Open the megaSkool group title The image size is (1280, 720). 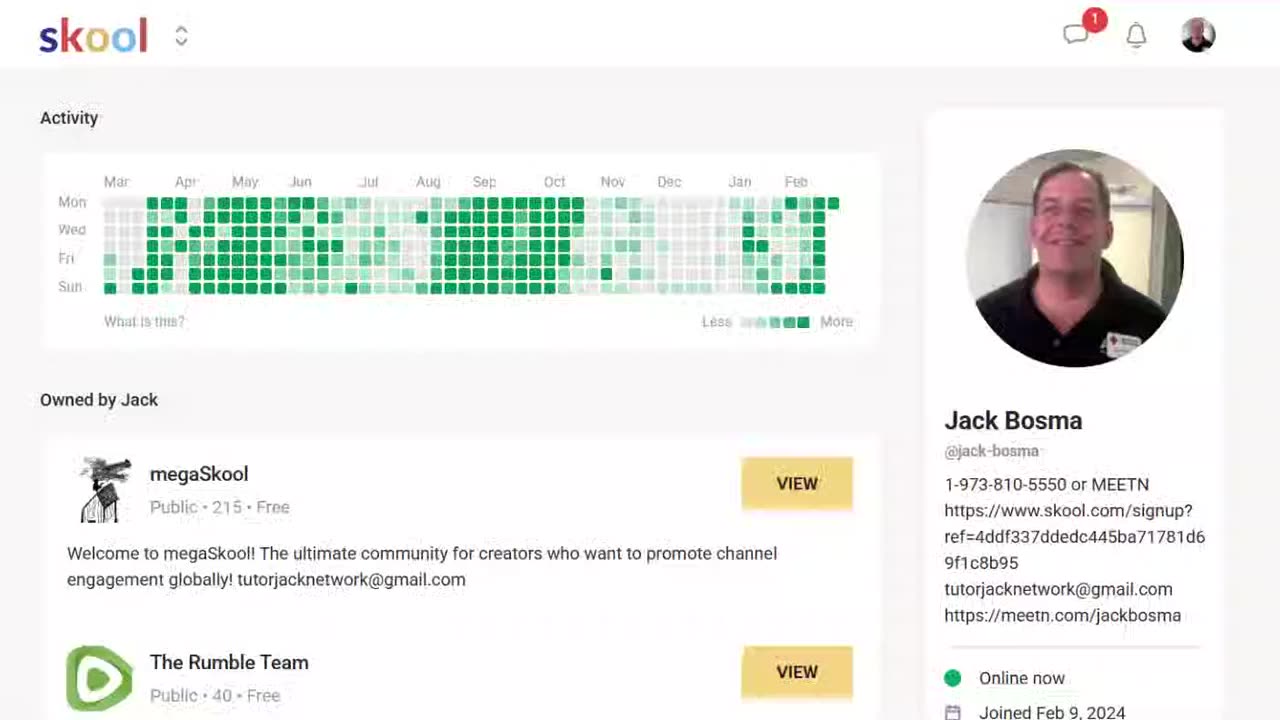(x=199, y=474)
